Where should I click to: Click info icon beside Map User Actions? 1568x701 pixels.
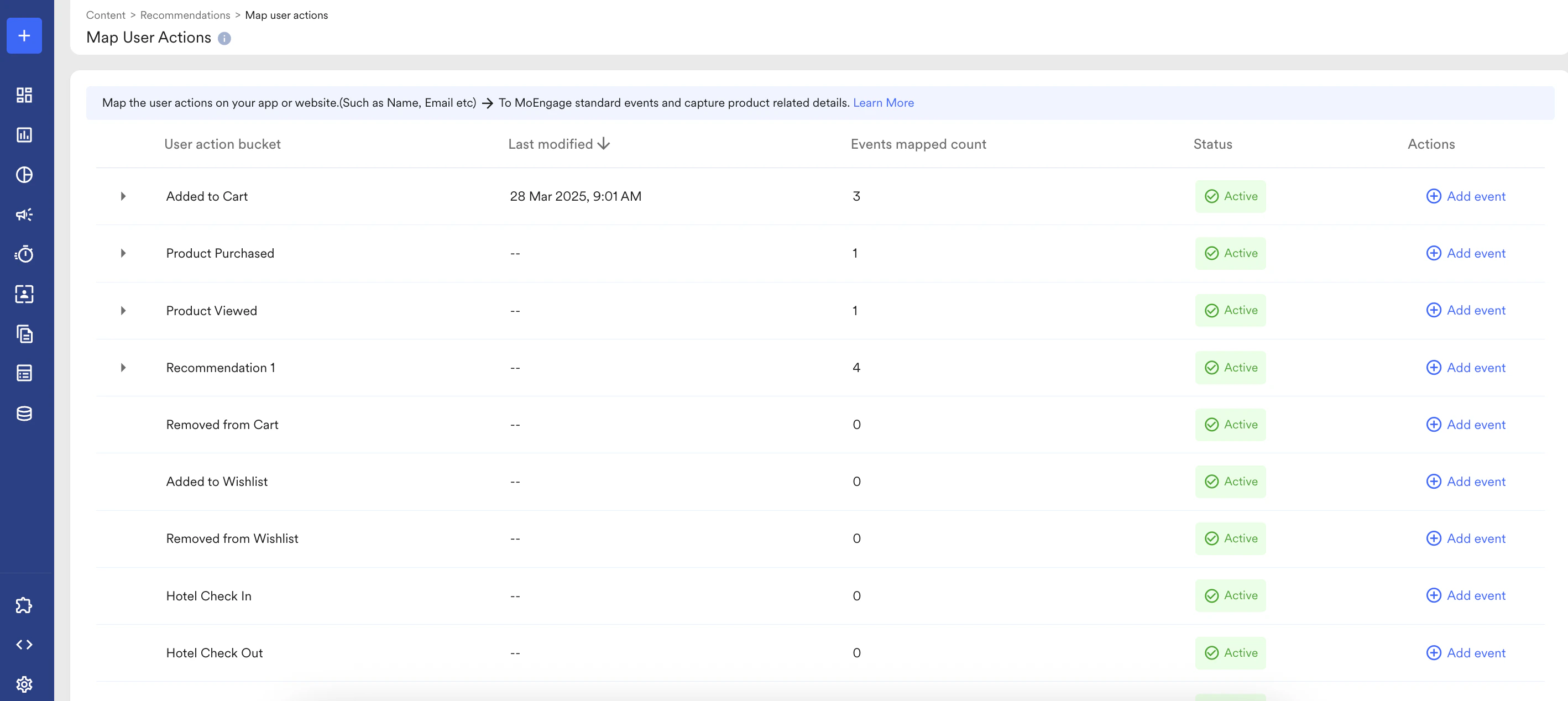tap(224, 38)
